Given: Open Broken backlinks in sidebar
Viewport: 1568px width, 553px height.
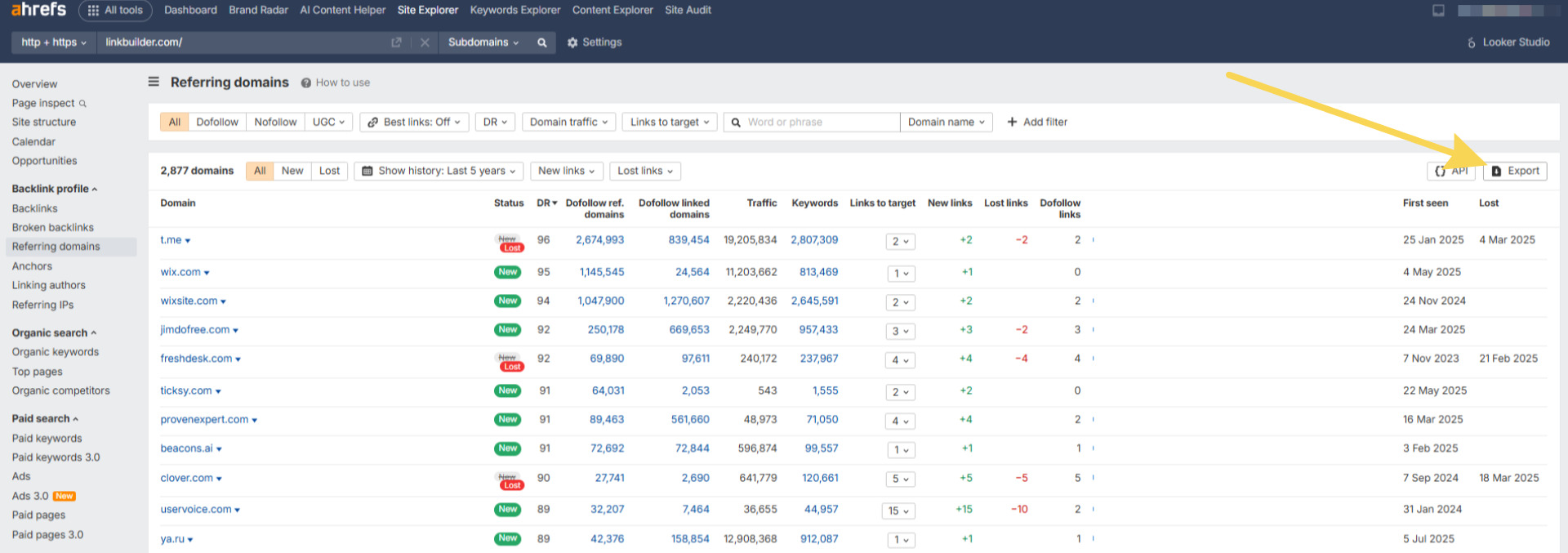Looking at the screenshot, I should [52, 228].
